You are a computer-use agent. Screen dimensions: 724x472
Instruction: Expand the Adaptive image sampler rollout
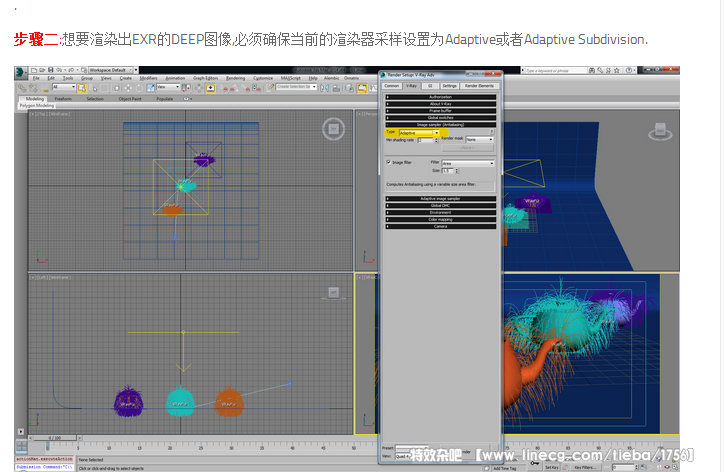coord(440,199)
